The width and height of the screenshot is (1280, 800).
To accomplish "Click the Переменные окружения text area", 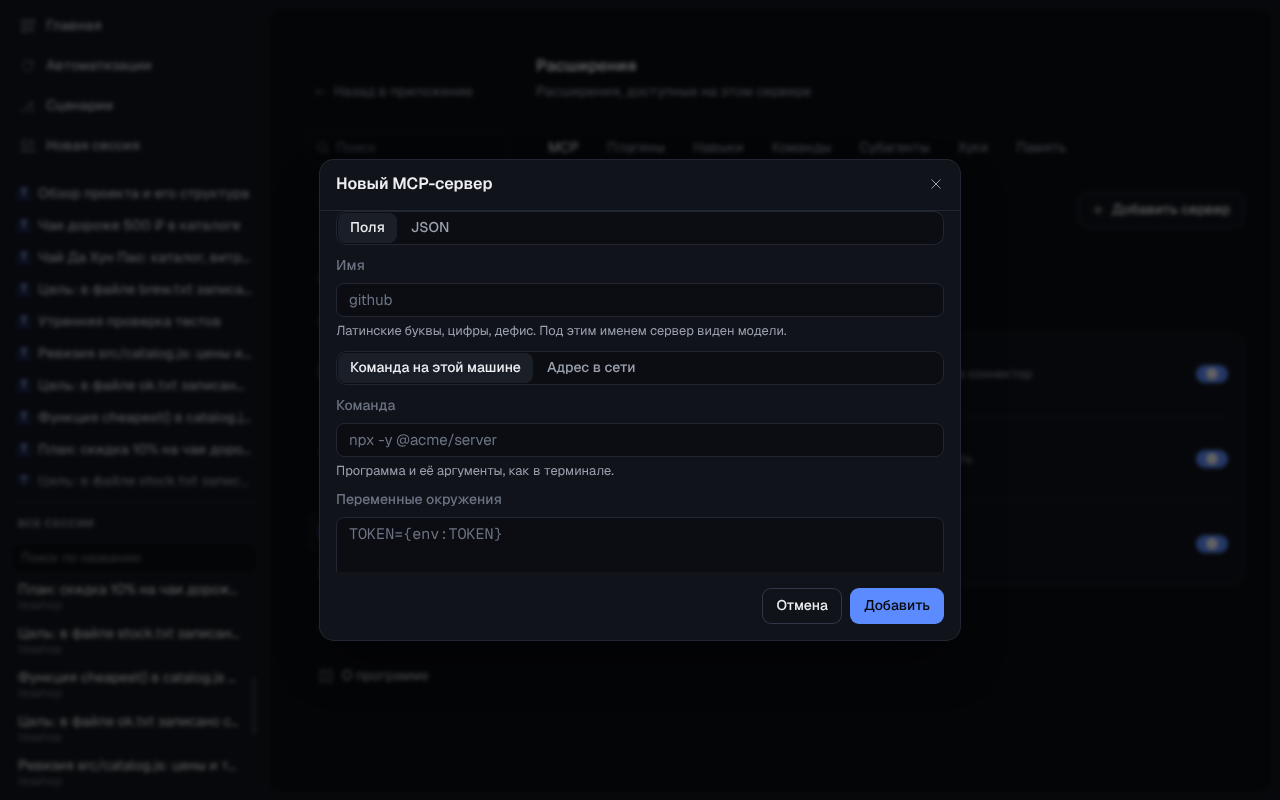I will (x=640, y=545).
